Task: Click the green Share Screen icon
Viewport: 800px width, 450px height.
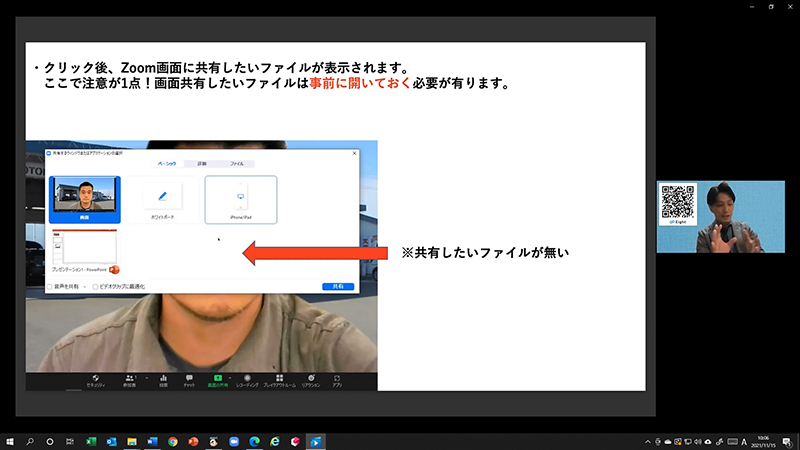Action: pos(217,378)
